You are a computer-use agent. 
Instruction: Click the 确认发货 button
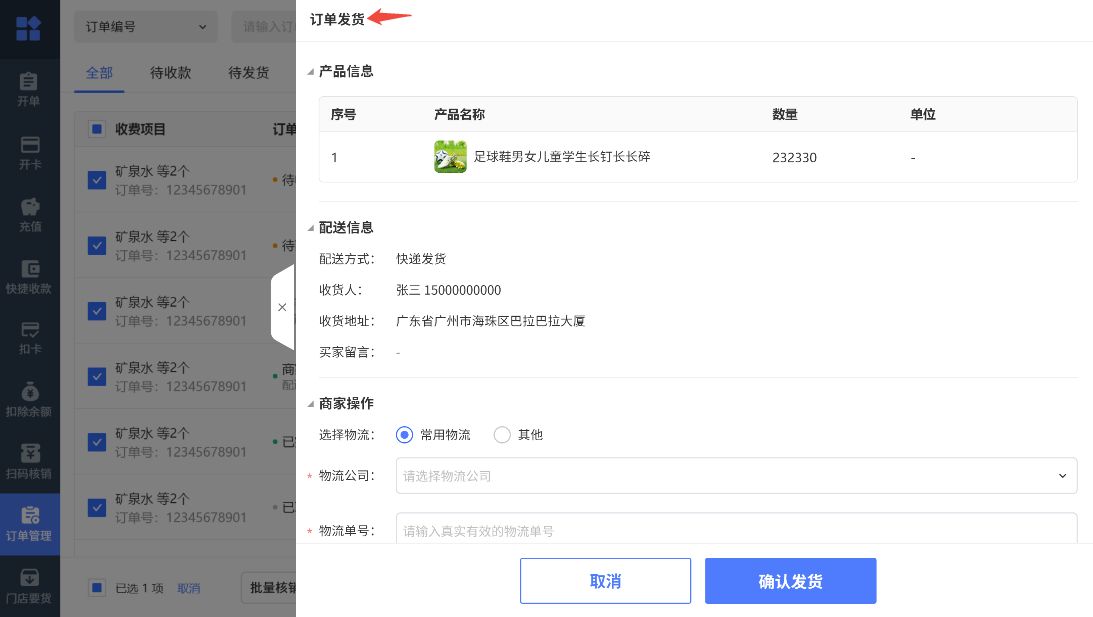(x=790, y=581)
